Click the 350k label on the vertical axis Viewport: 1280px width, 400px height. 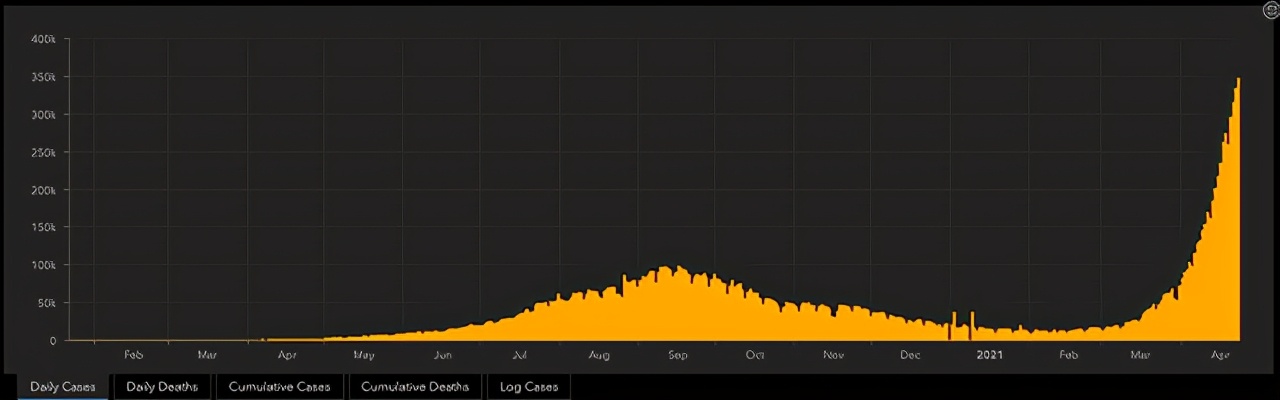click(x=43, y=77)
